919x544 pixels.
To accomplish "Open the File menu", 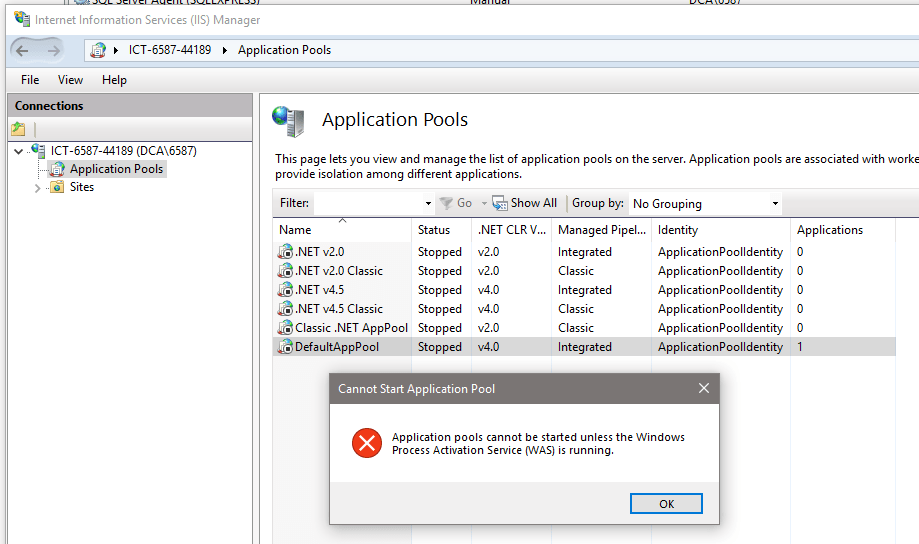I will click(x=30, y=80).
